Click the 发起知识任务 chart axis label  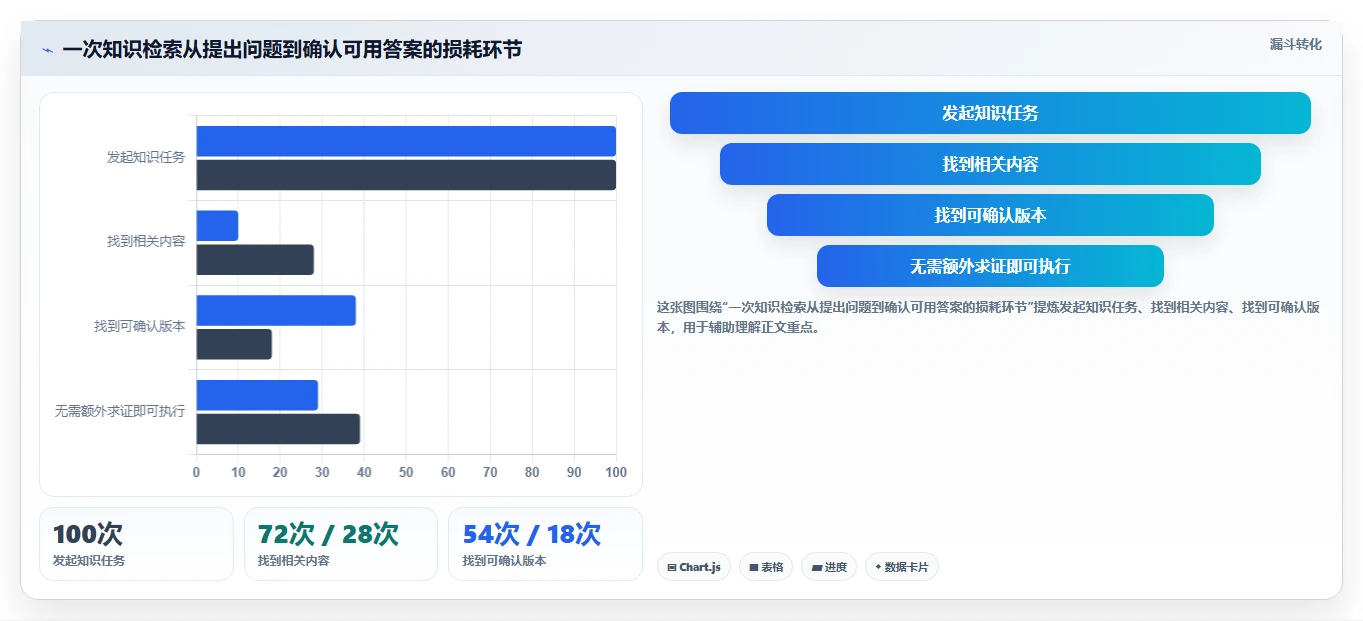[146, 157]
